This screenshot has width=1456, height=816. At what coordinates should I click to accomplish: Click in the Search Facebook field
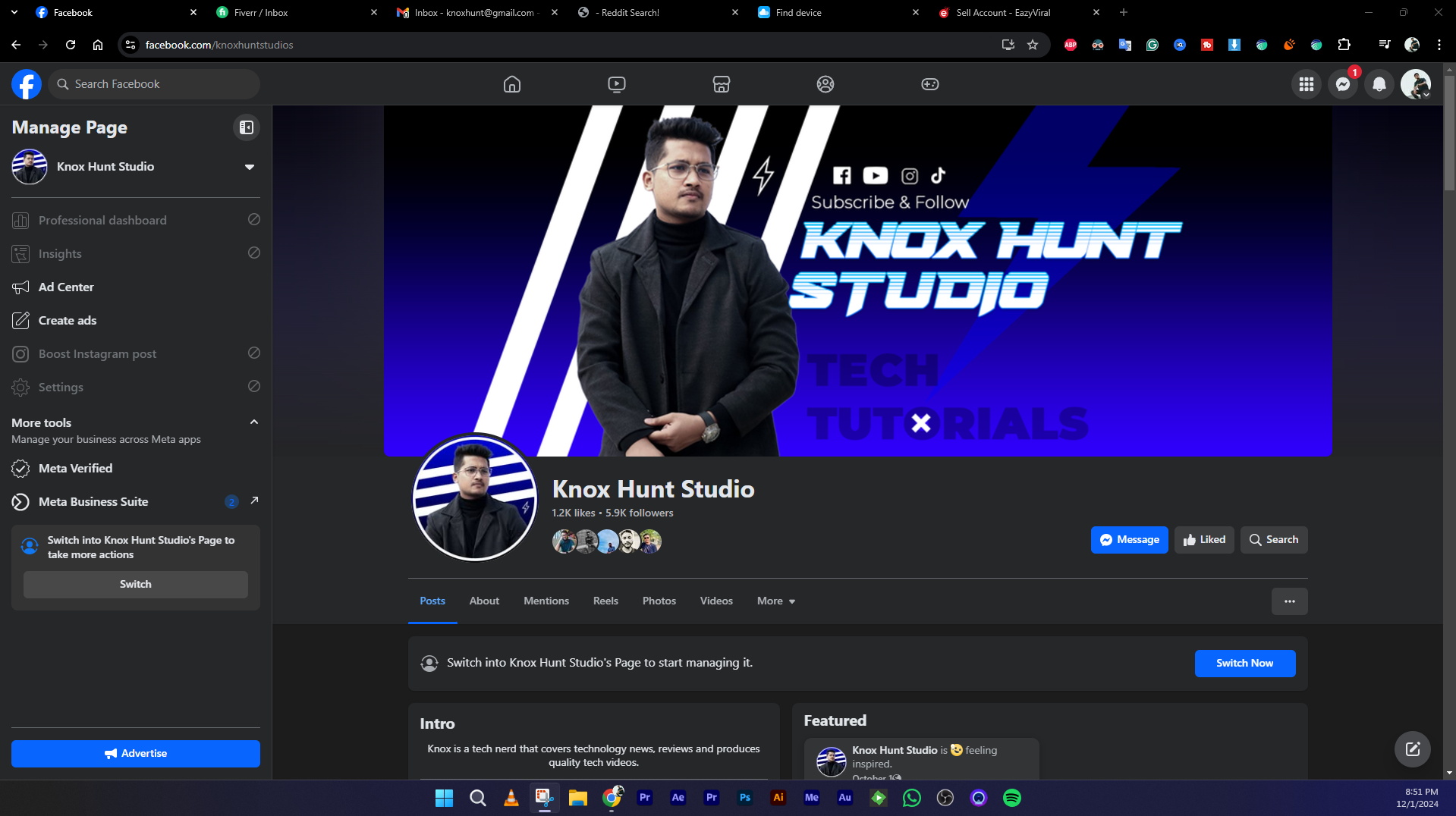154,84
